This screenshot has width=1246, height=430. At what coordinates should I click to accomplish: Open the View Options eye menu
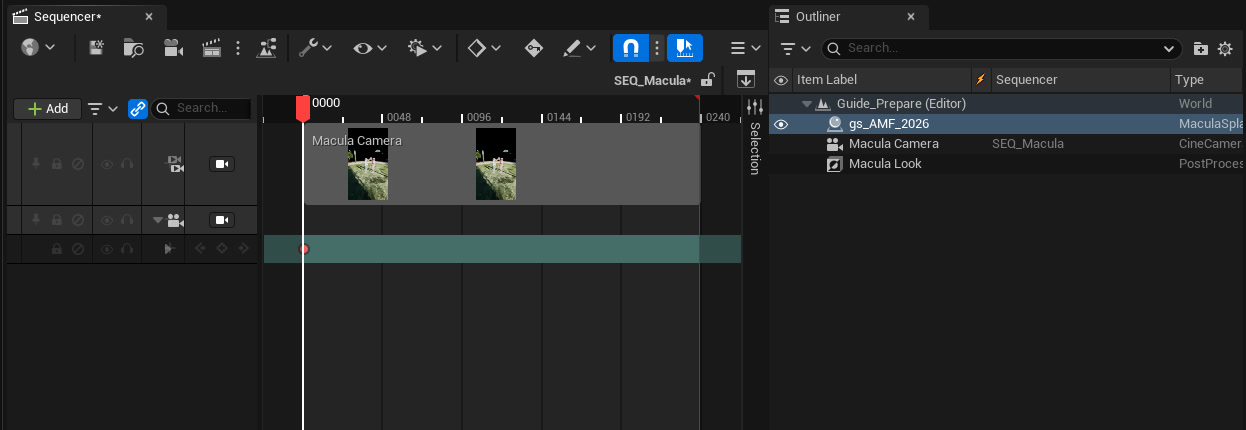[370, 47]
